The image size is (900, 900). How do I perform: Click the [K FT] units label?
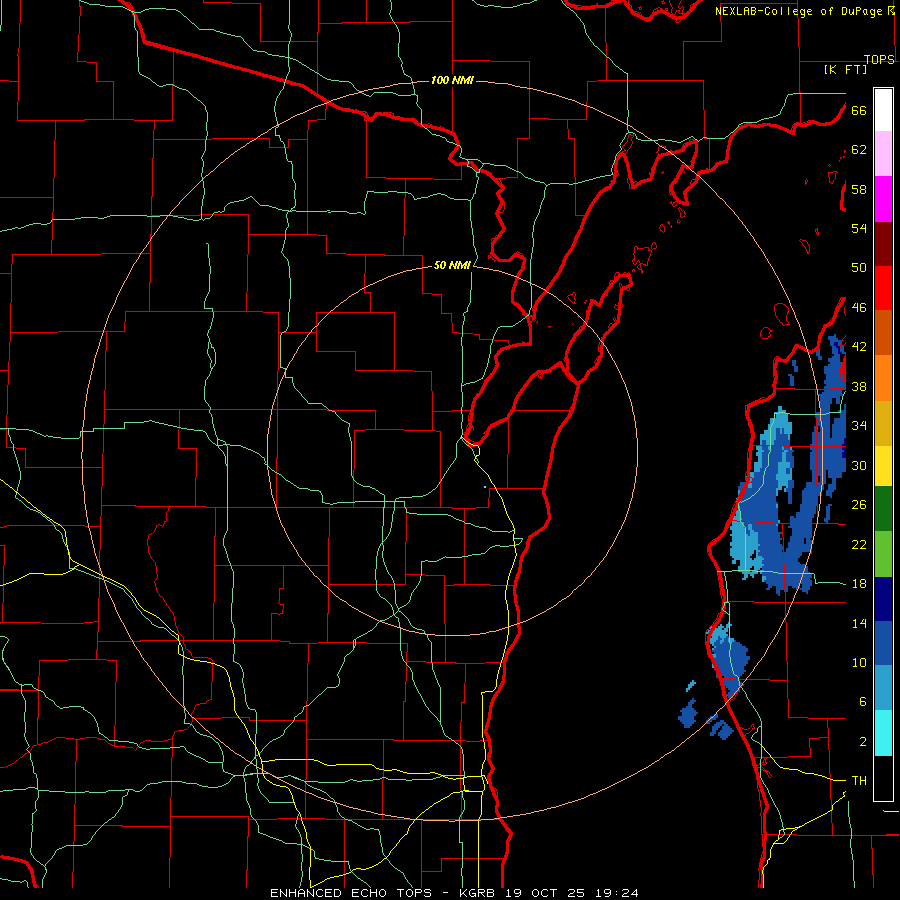click(x=846, y=69)
